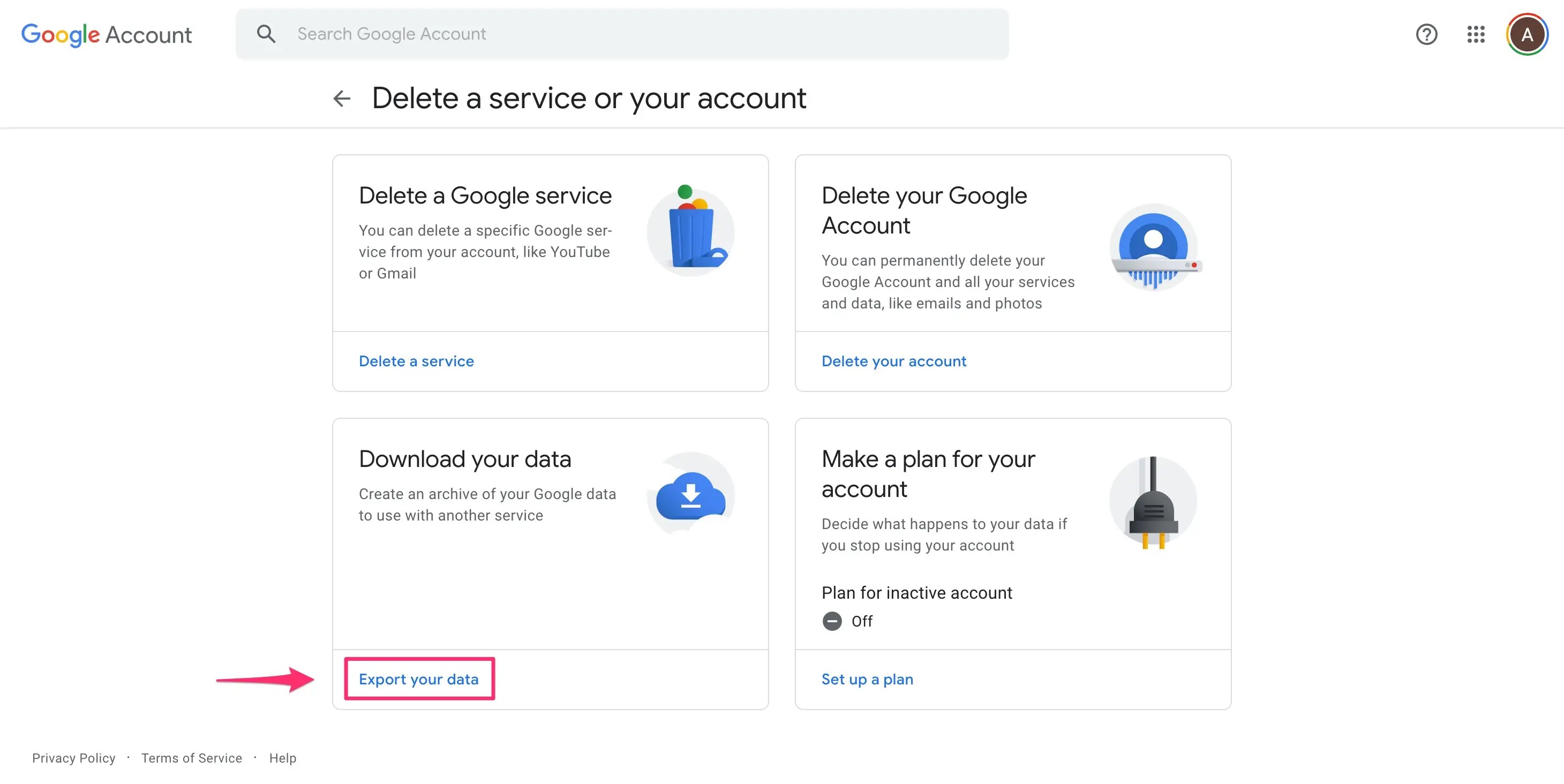Click the Download your data card heading
This screenshot has width=1564, height=784.
coord(464,459)
